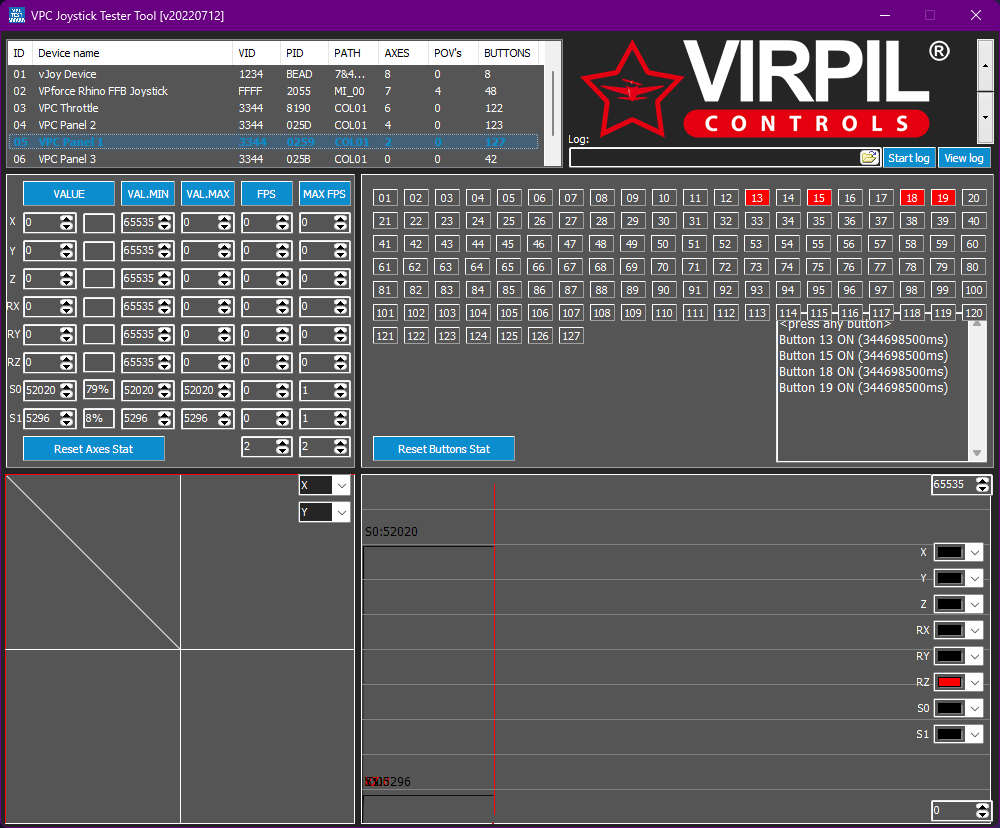
Task: Toggle button indicator 18
Action: click(x=912, y=198)
